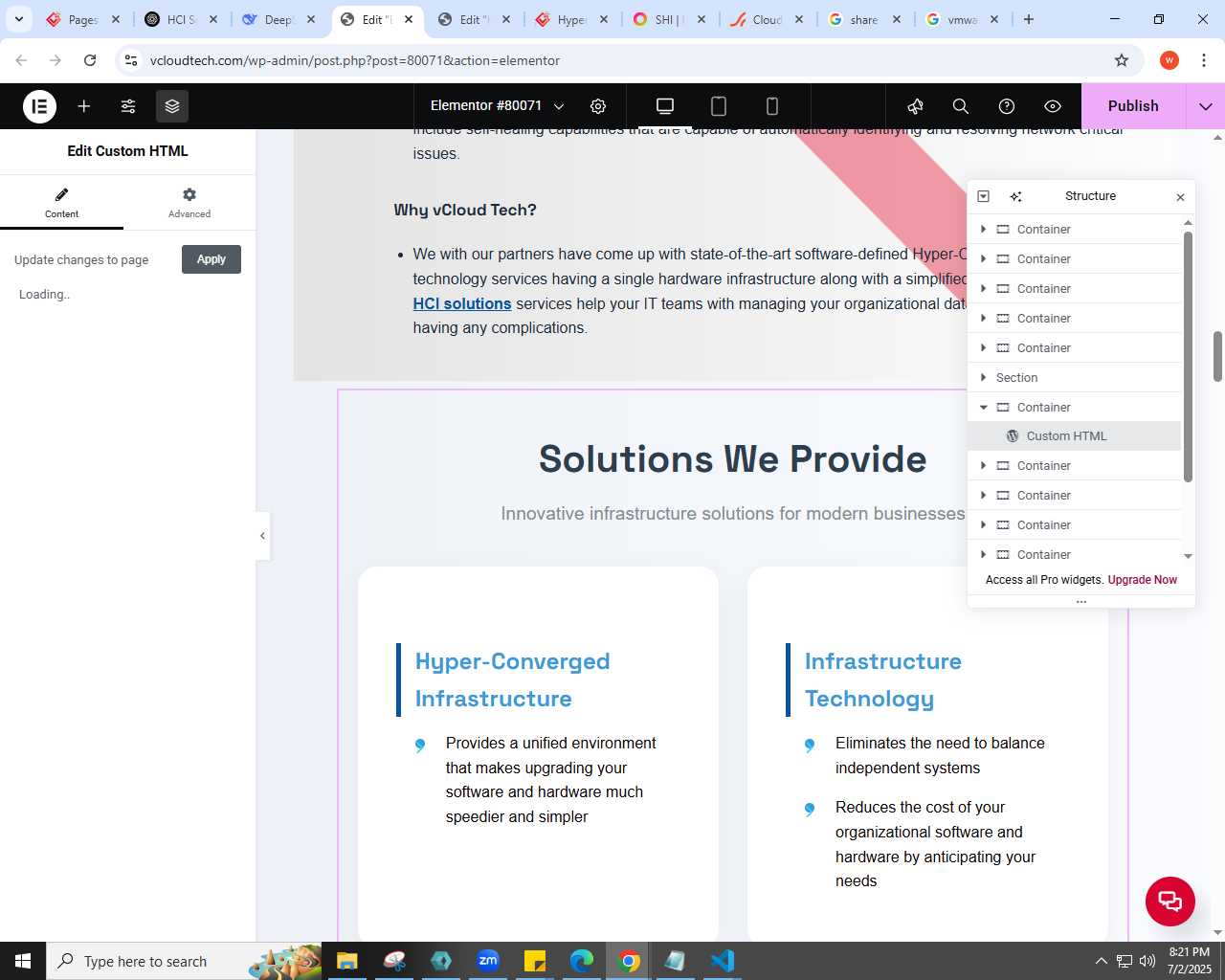Expand the Section row in Structure
Viewport: 1225px width, 980px height.
tap(983, 378)
